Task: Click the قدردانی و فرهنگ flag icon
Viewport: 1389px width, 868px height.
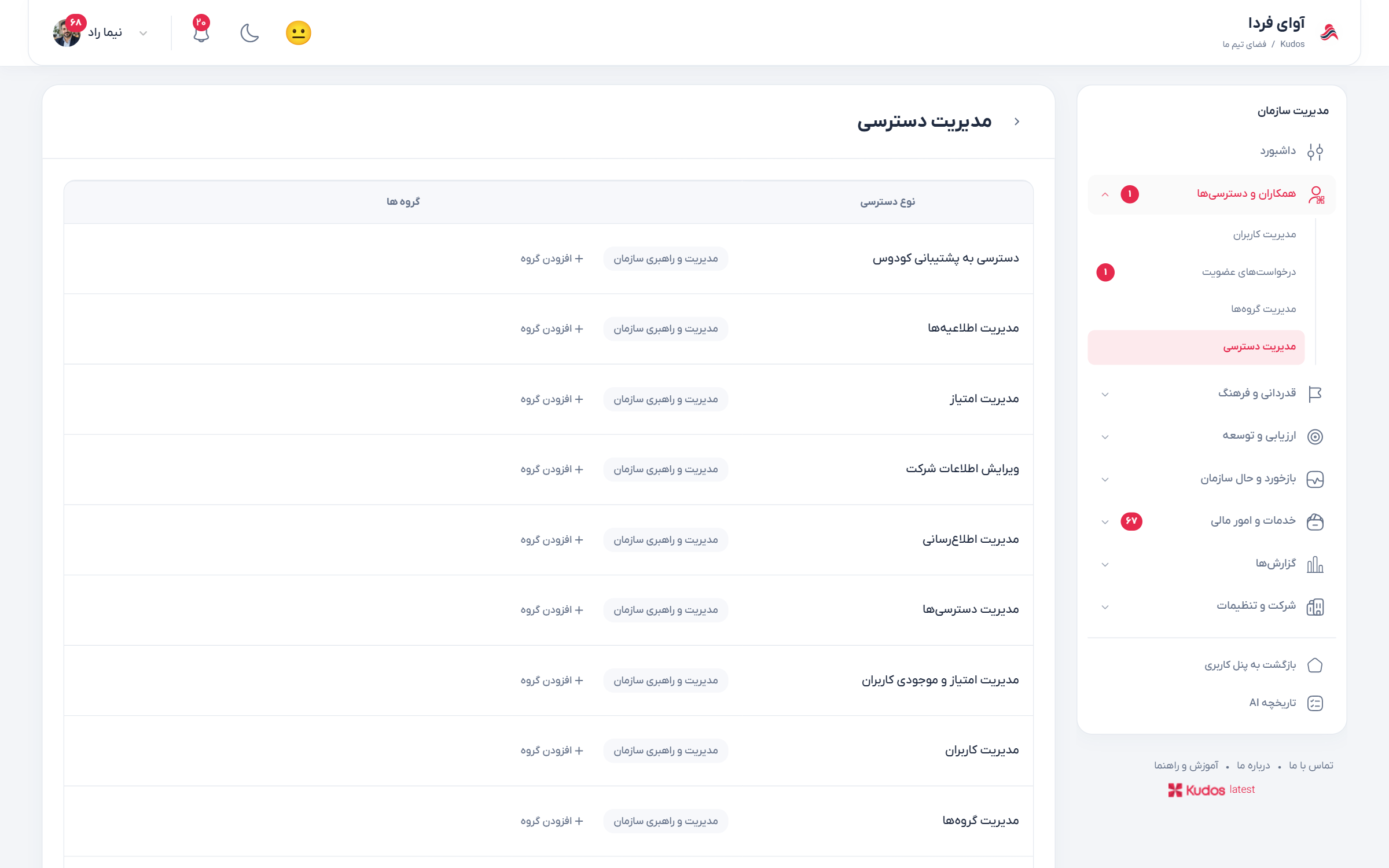Action: 1315,394
